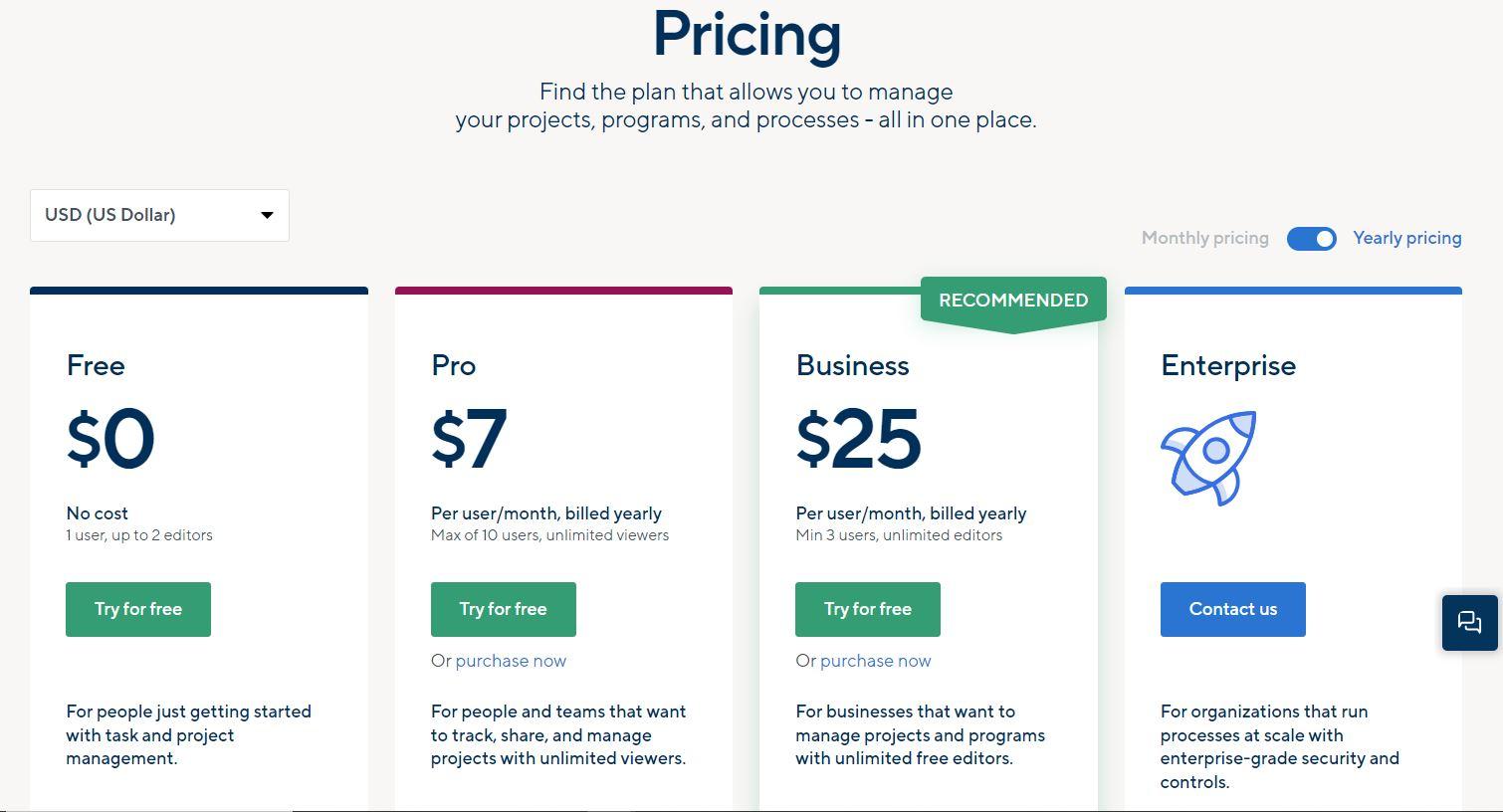Click Try for free under Free plan

pyautogui.click(x=138, y=609)
